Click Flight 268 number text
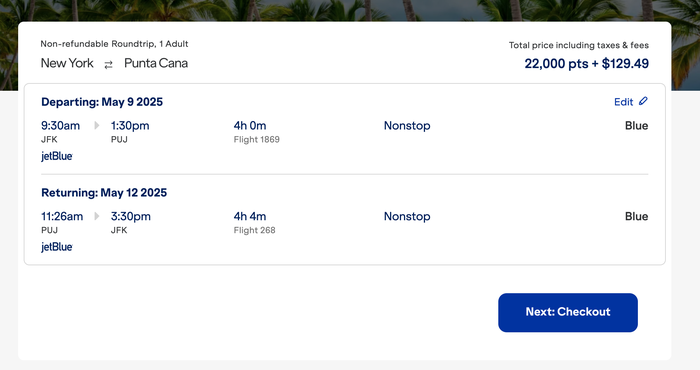 point(254,230)
